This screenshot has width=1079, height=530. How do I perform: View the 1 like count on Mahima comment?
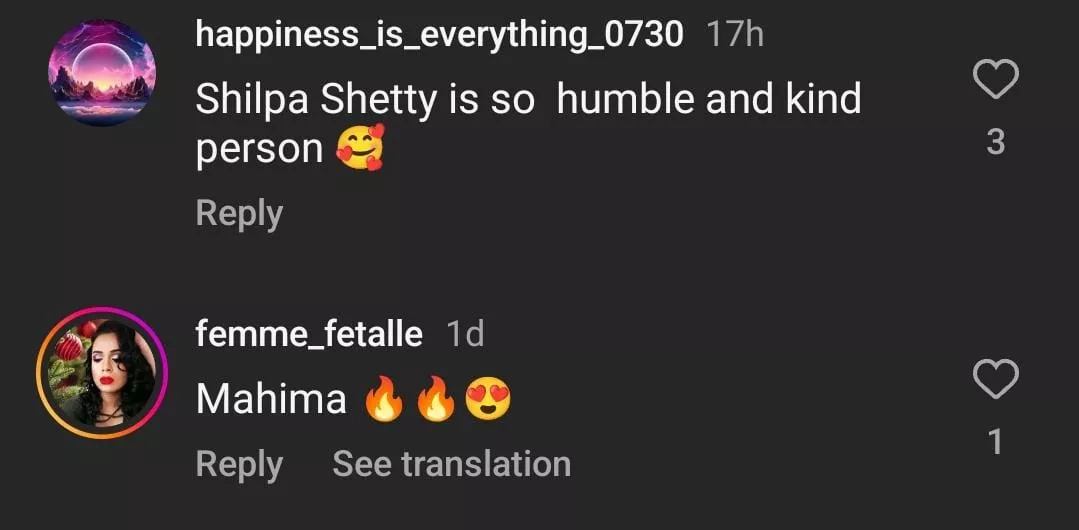[995, 441]
